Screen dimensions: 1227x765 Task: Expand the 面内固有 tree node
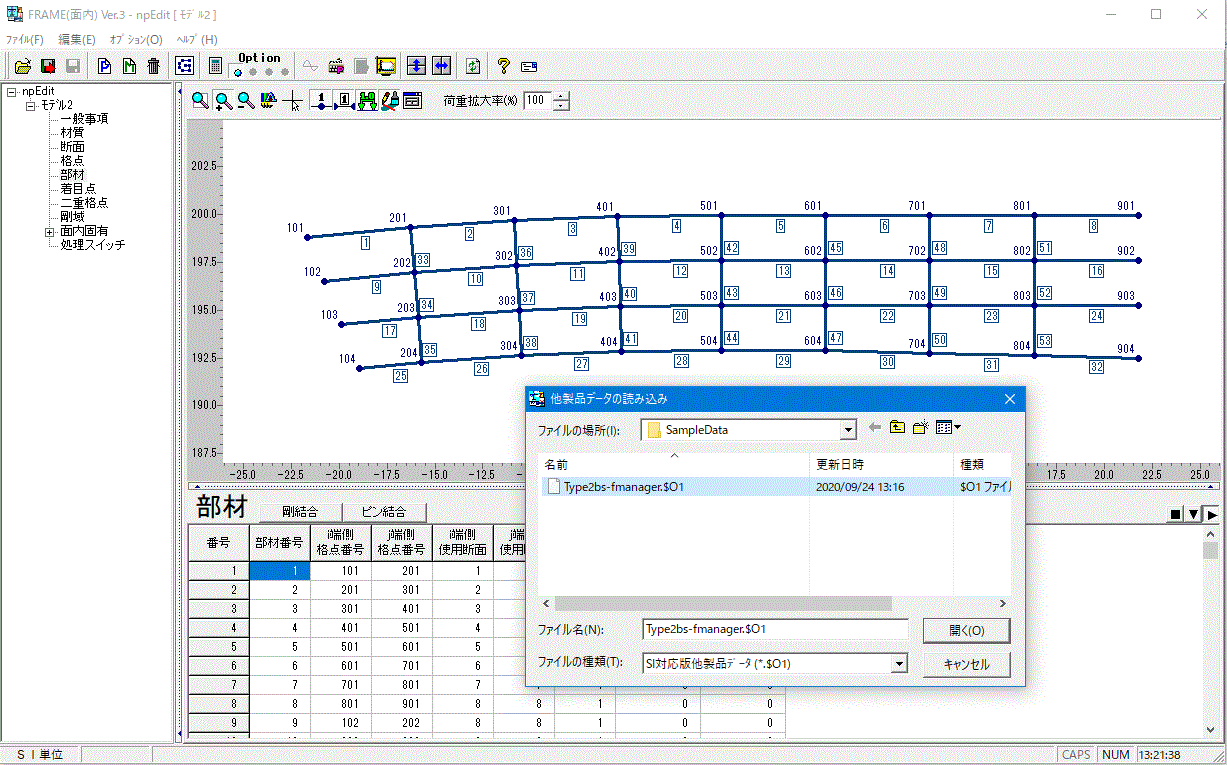tap(50, 231)
